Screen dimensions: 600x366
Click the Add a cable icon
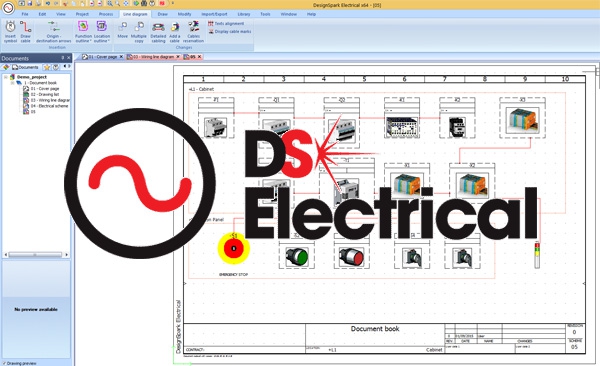click(x=174, y=32)
